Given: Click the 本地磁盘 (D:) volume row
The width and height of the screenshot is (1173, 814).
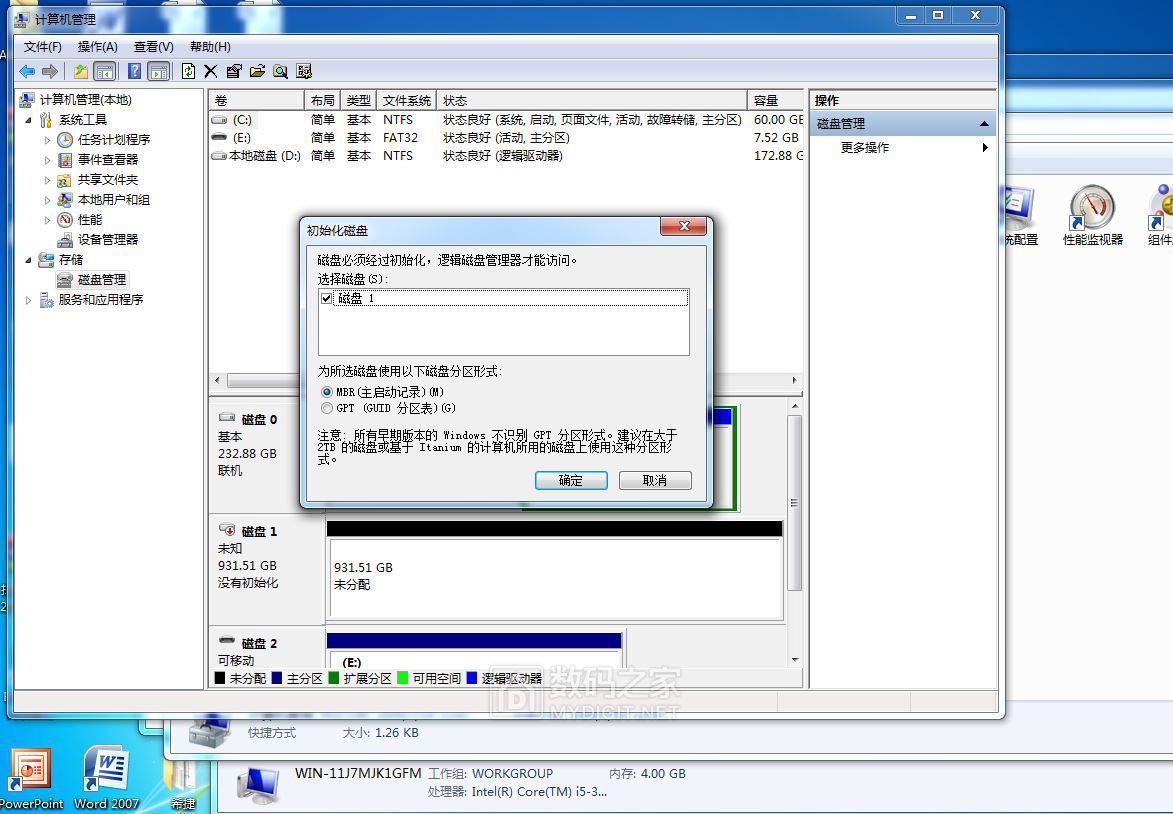Looking at the screenshot, I should 506,156.
